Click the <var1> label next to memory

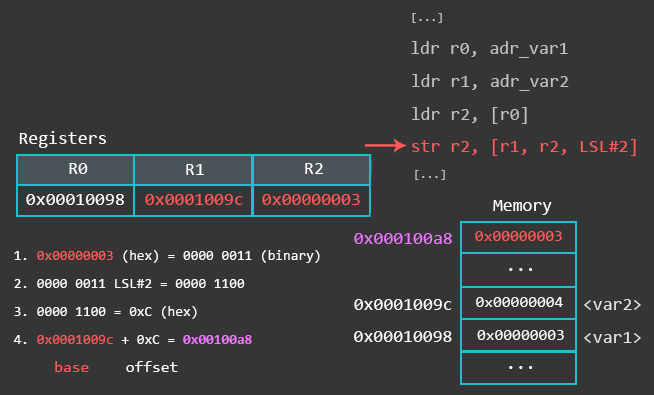tap(612, 337)
